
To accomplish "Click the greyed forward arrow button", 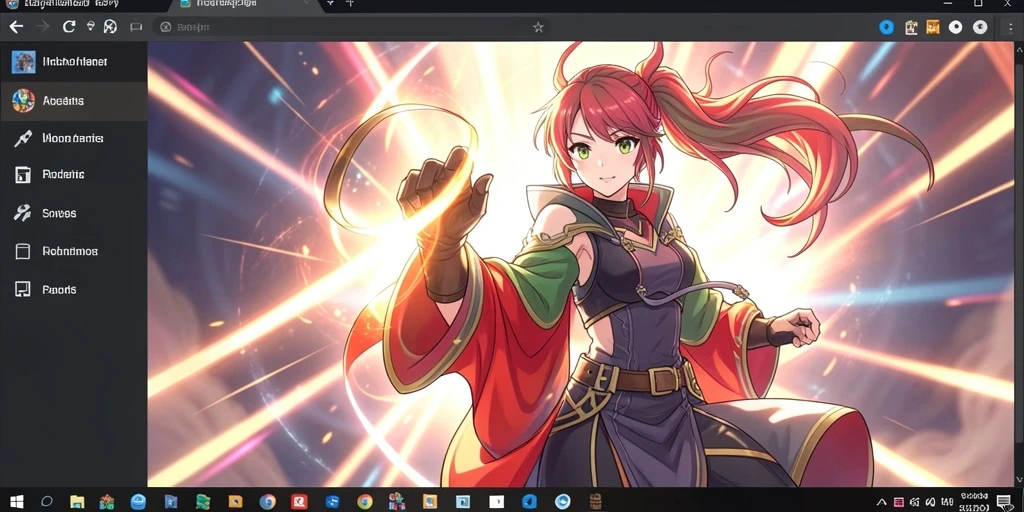I will point(43,27).
